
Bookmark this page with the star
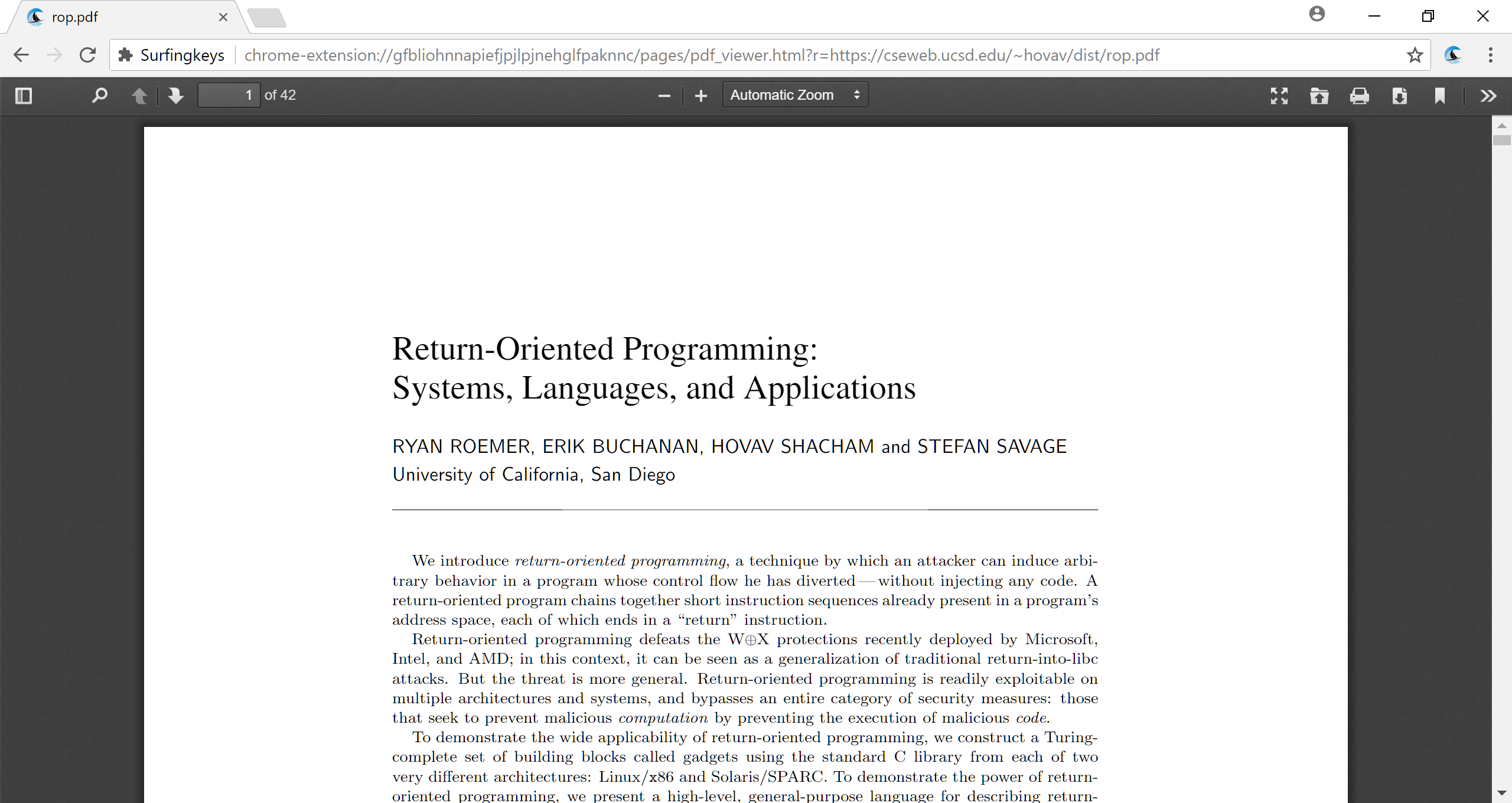point(1414,55)
